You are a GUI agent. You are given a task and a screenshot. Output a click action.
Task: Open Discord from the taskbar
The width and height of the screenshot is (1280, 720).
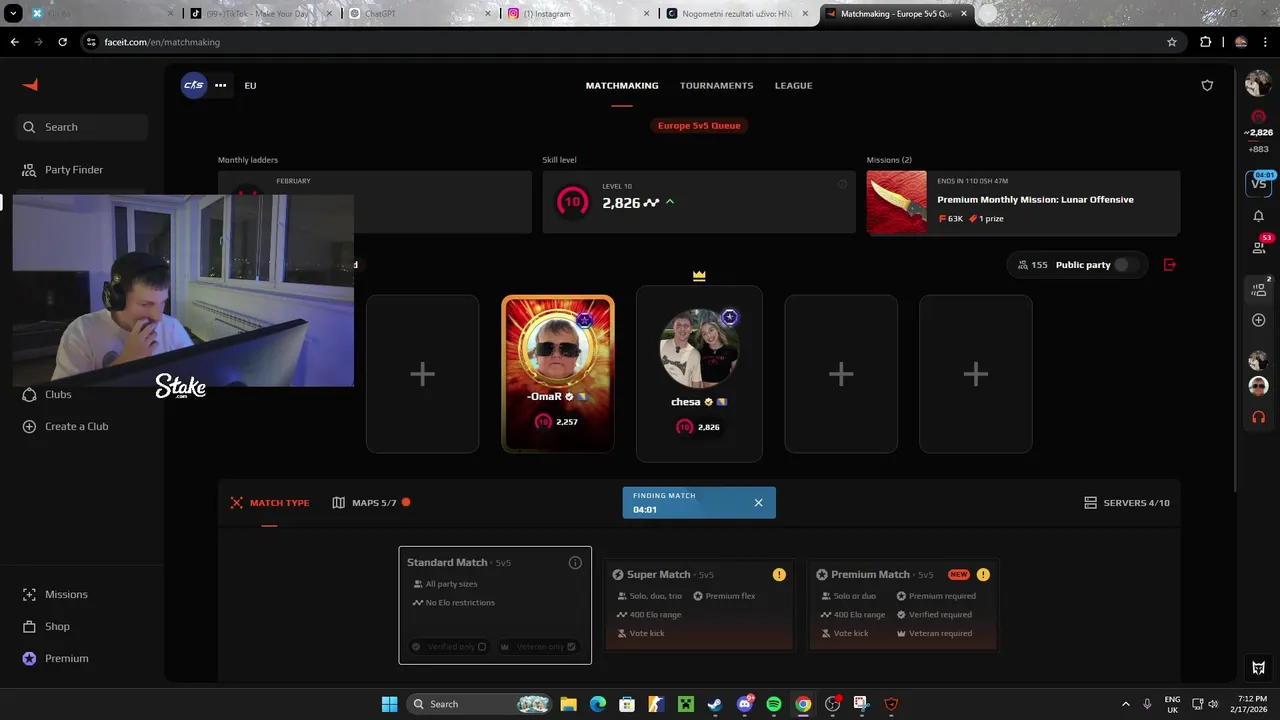point(745,704)
